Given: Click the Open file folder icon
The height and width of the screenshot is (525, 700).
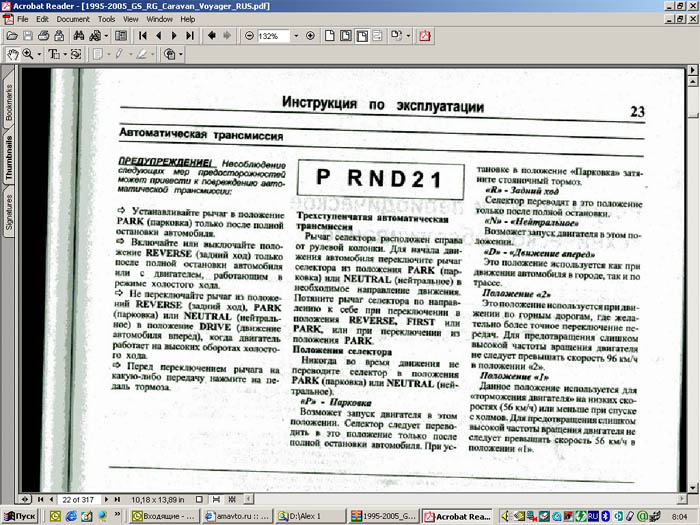Looking at the screenshot, I should (x=11, y=35).
